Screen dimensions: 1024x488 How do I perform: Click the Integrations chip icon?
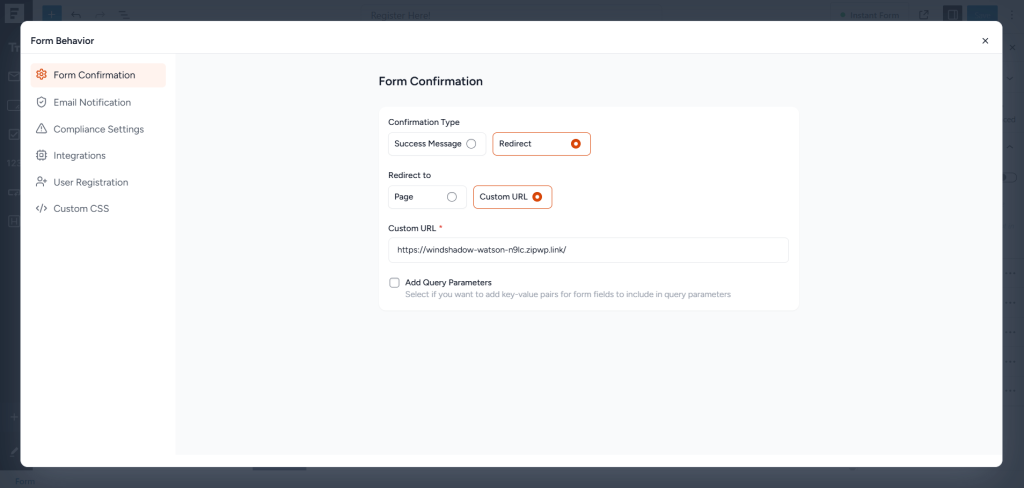pos(41,155)
